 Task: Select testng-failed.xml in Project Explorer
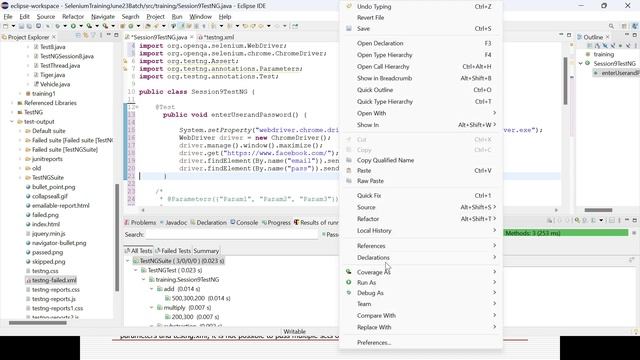54,280
